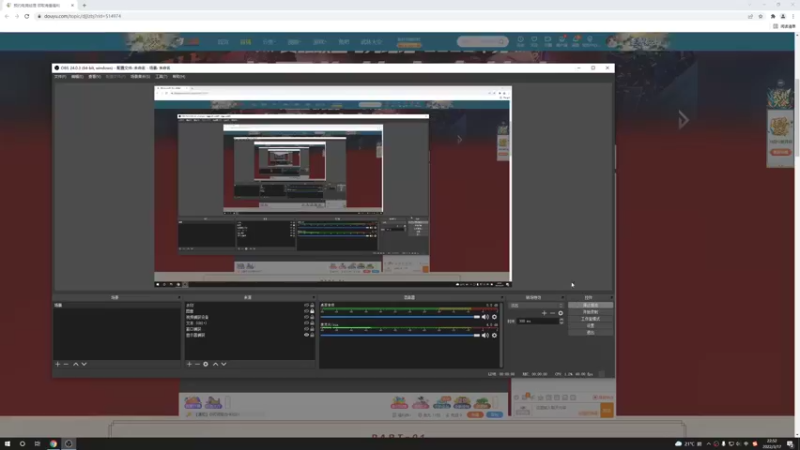The height and width of the screenshot is (450, 800).
Task: Open Task View on the taskbar
Action: point(37,444)
